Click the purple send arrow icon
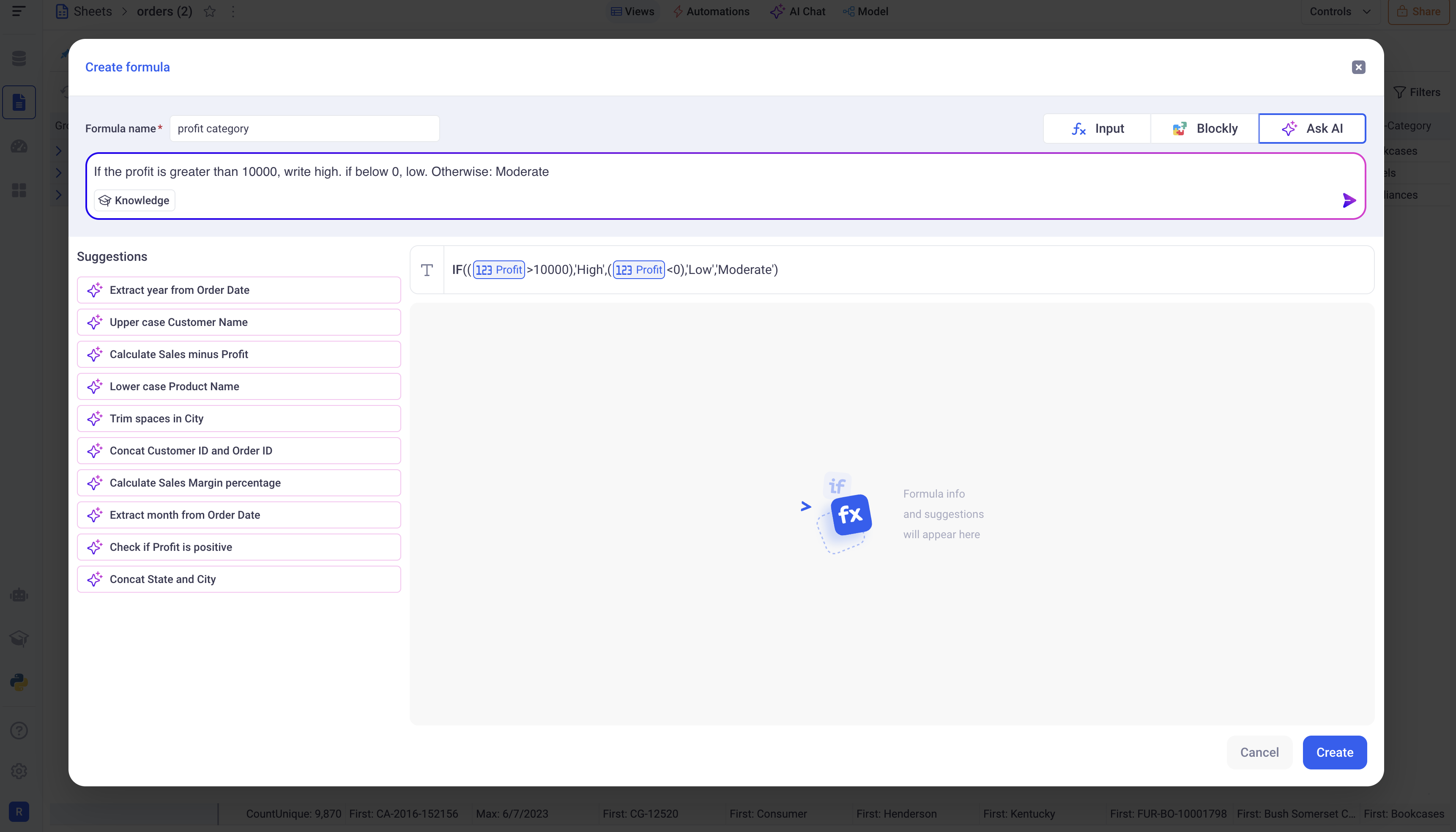Viewport: 1456px width, 832px height. pyautogui.click(x=1349, y=200)
